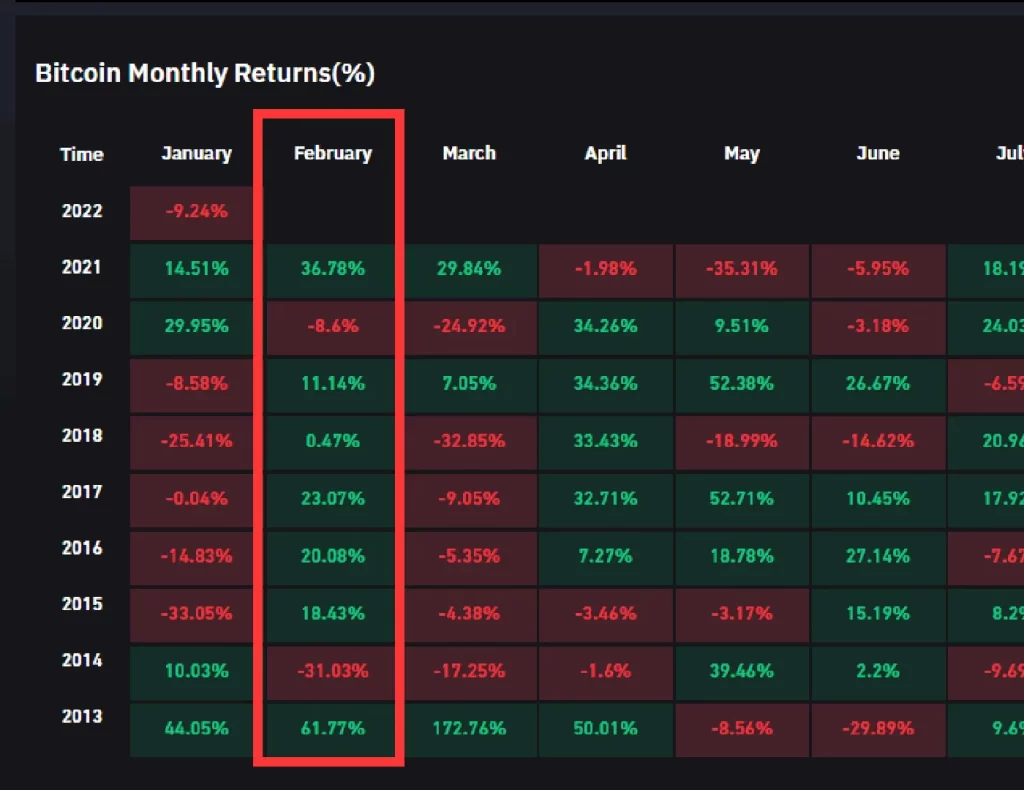
Task: Select the 2017 April 32.71% cell
Action: pyautogui.click(x=605, y=500)
